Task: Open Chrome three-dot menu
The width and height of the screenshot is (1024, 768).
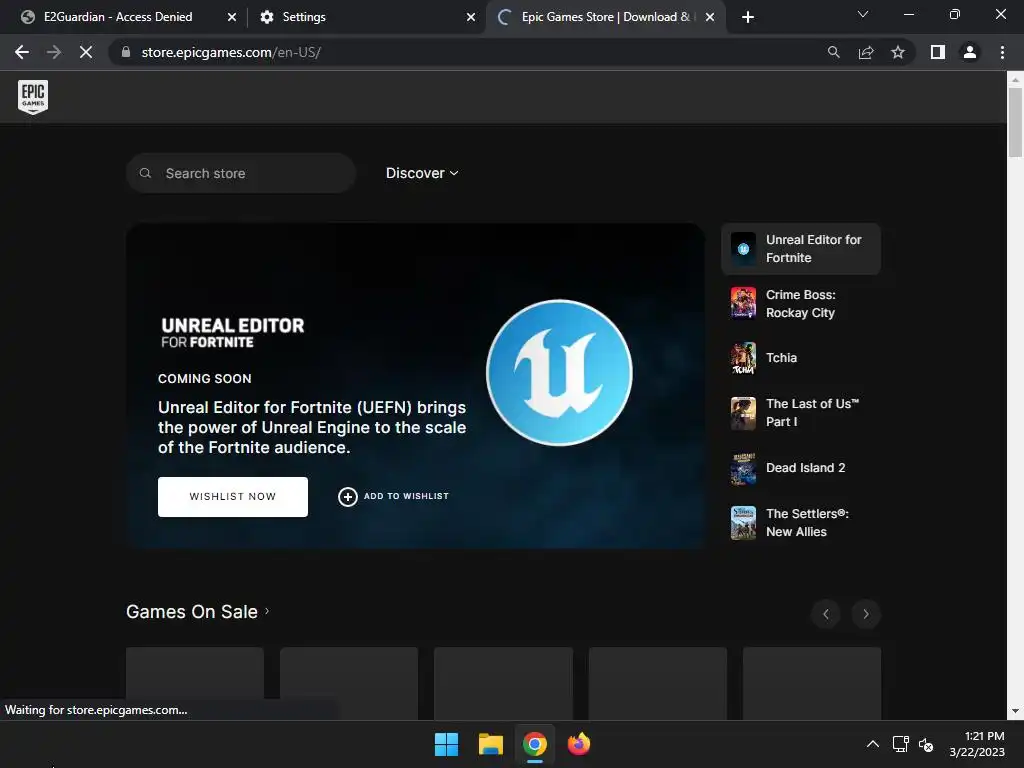Action: tap(1002, 52)
